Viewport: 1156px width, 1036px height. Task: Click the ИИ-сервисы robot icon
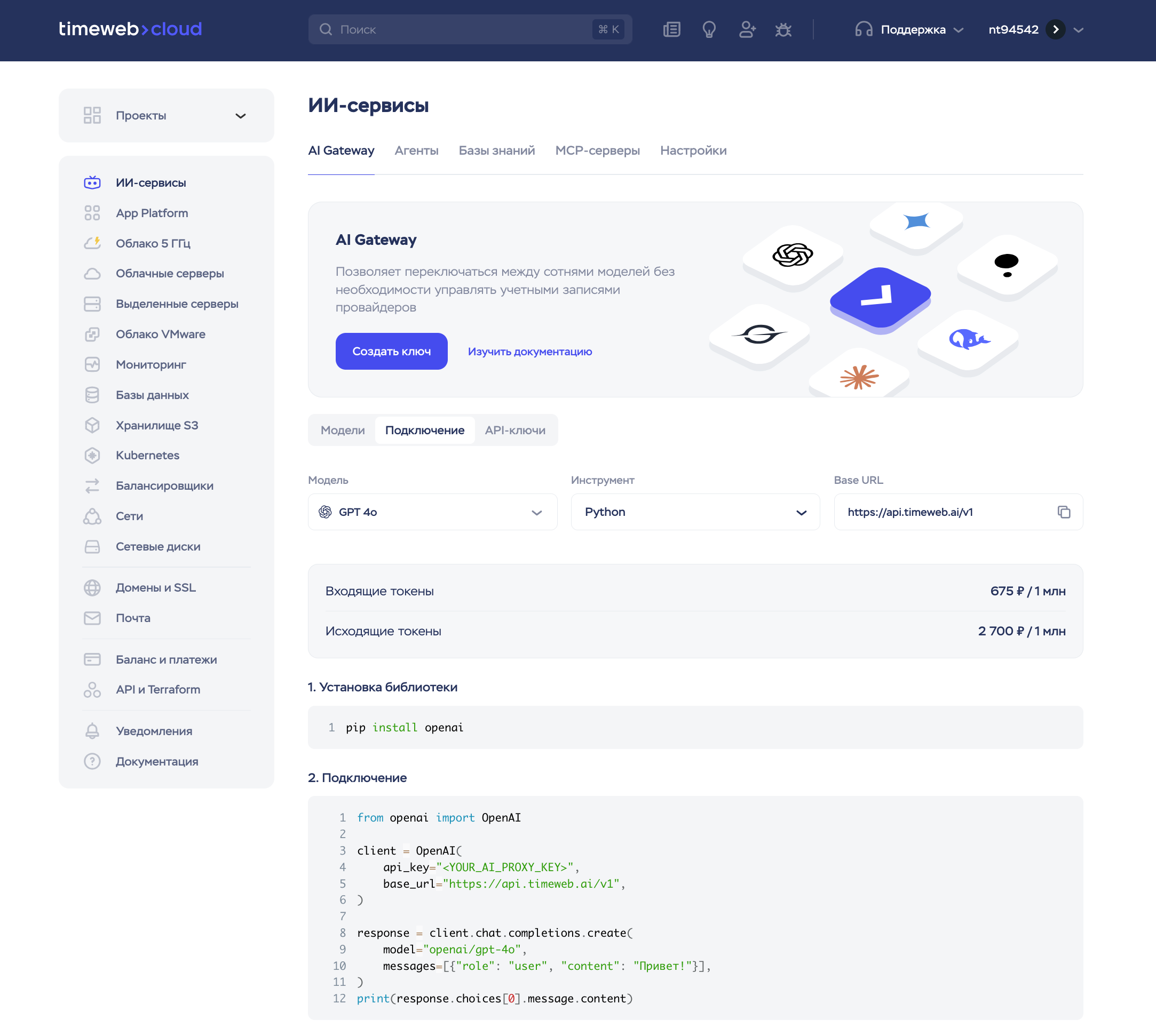click(92, 183)
